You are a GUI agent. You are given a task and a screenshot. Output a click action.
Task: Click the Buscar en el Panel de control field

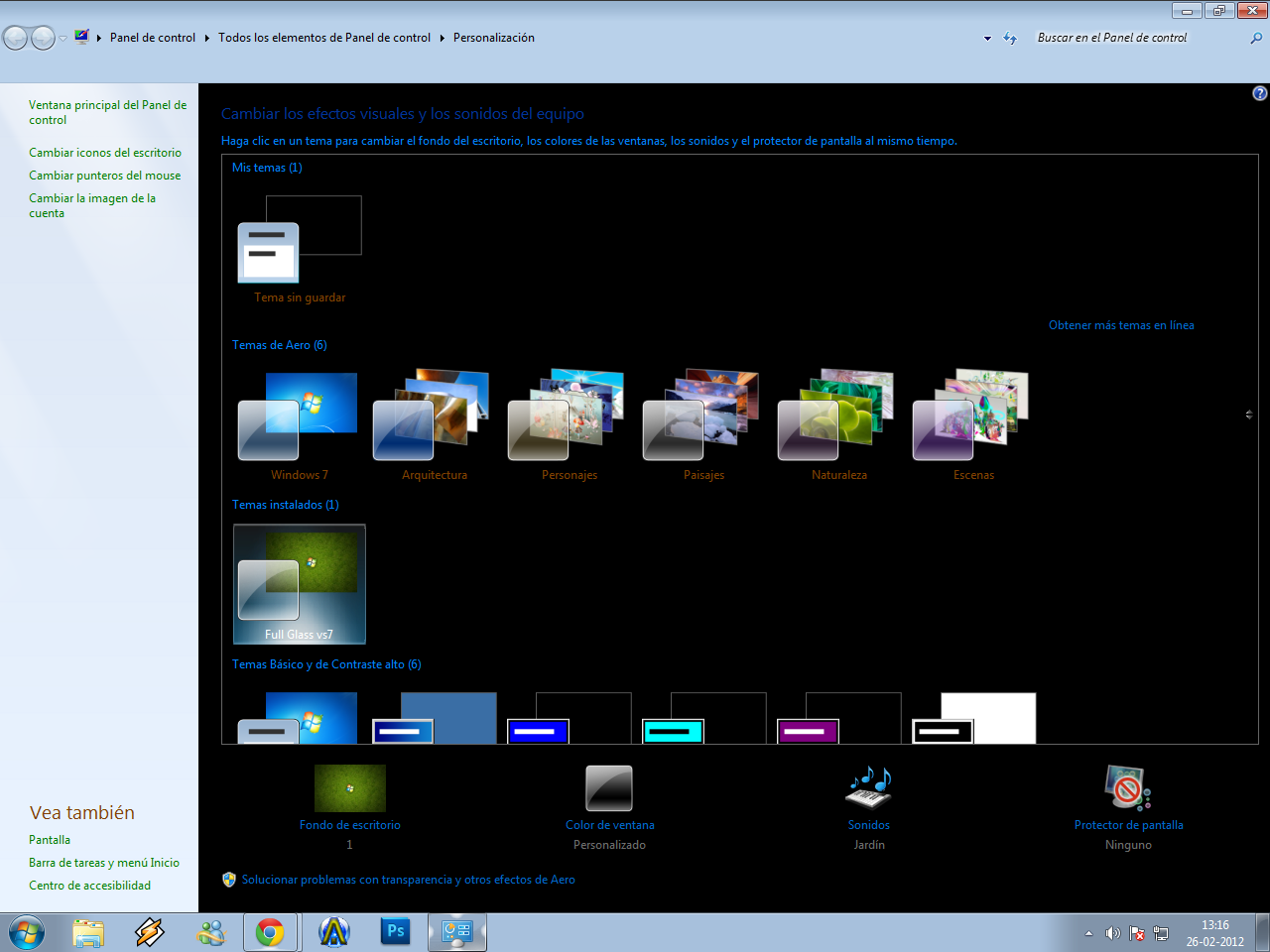[x=1139, y=38]
